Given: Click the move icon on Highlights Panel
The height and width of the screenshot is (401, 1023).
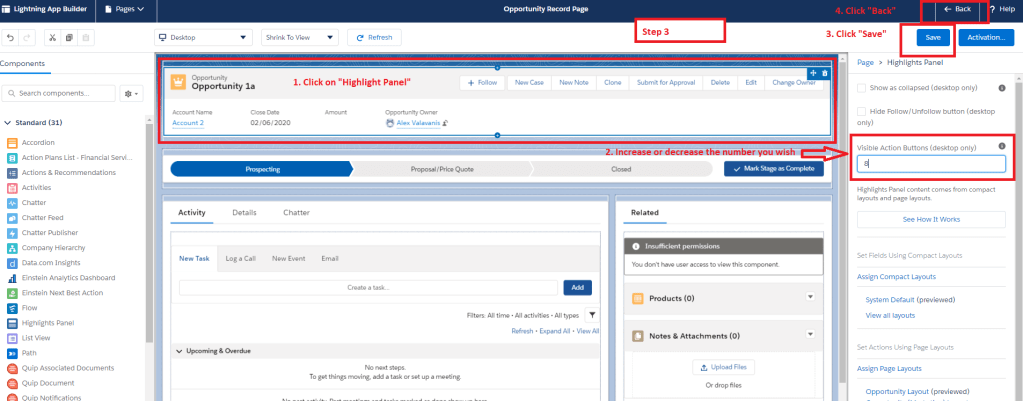Looking at the screenshot, I should [812, 73].
